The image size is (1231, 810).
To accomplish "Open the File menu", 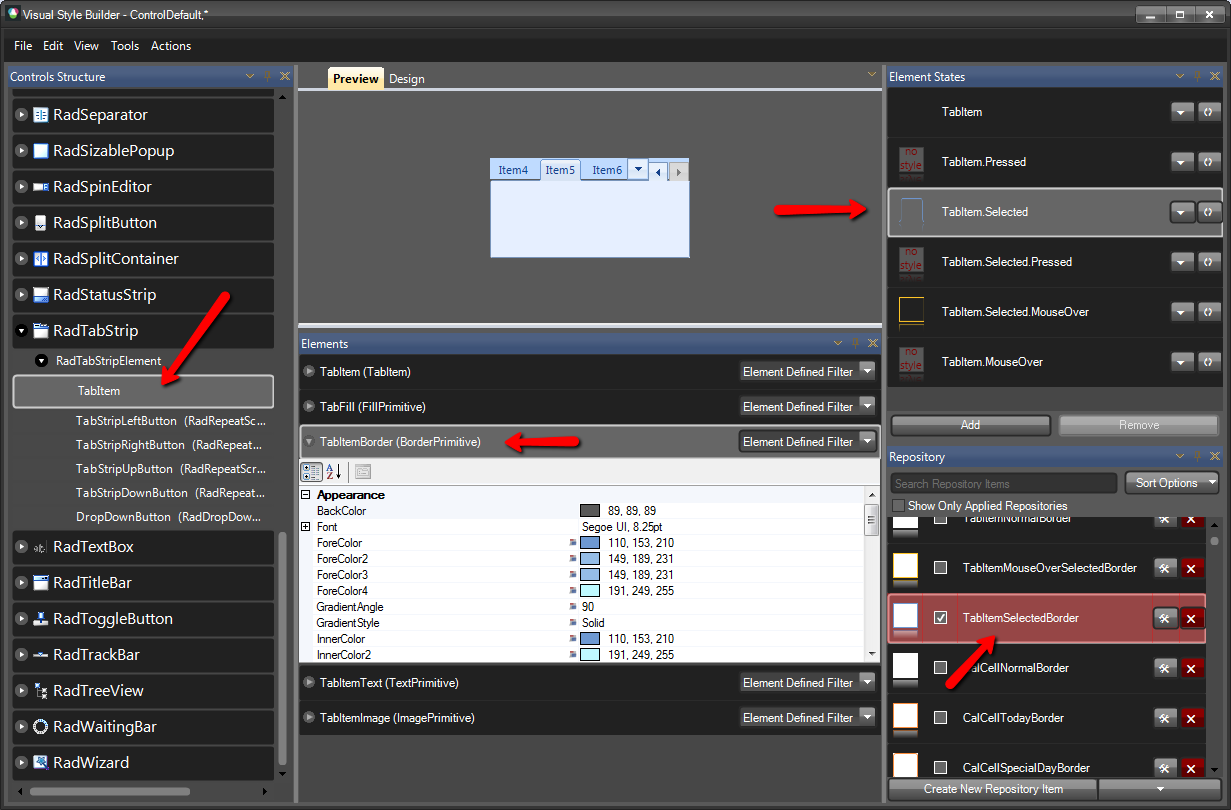I will point(23,46).
